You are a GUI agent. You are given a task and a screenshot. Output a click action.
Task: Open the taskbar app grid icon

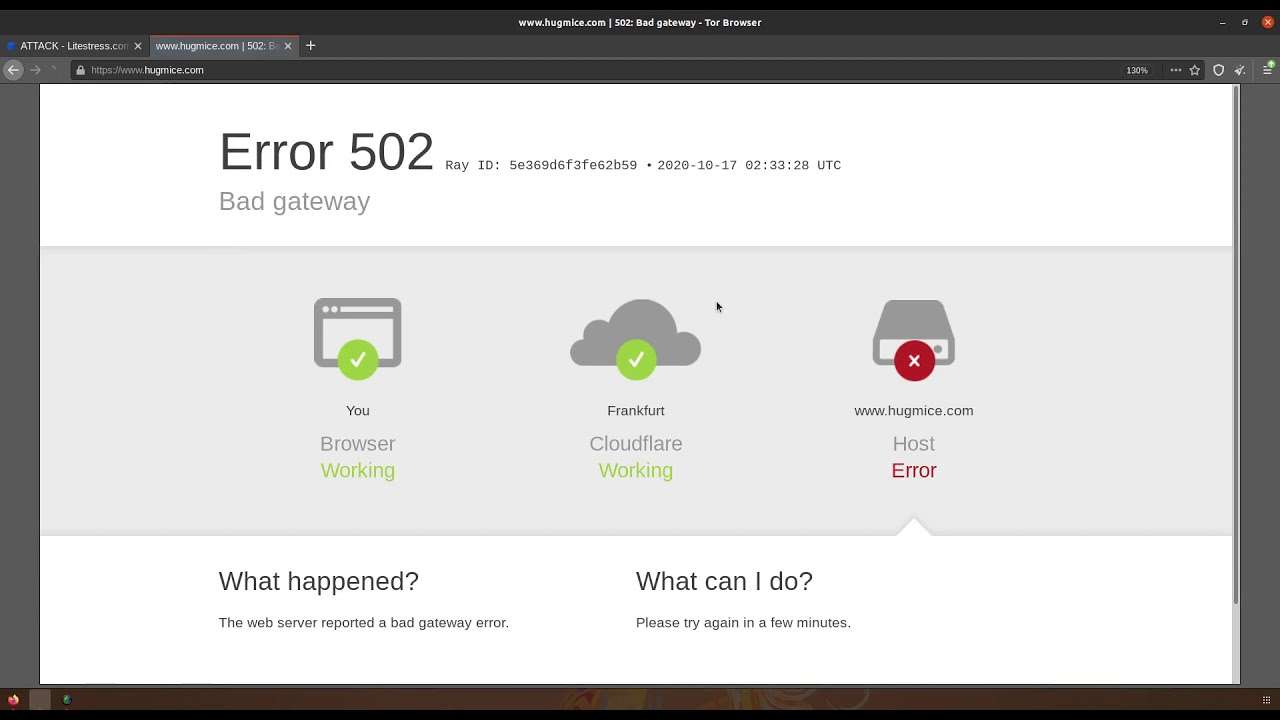pos(1266,700)
